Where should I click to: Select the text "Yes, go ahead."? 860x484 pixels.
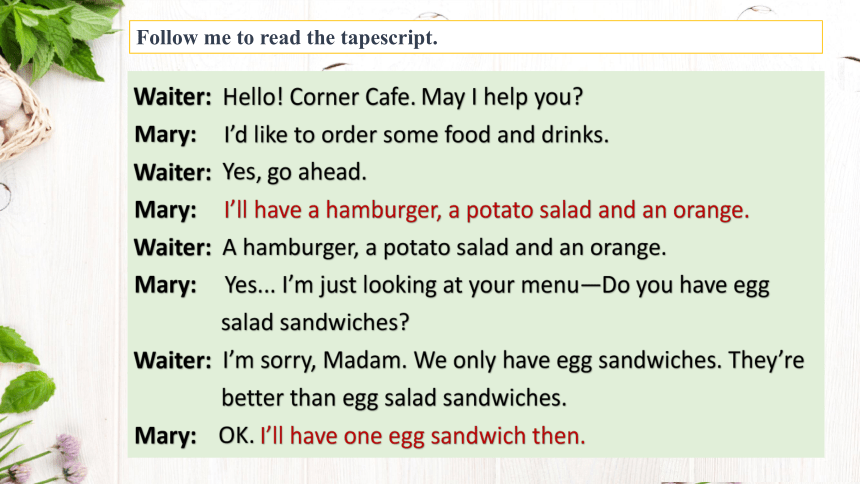[x=295, y=173]
